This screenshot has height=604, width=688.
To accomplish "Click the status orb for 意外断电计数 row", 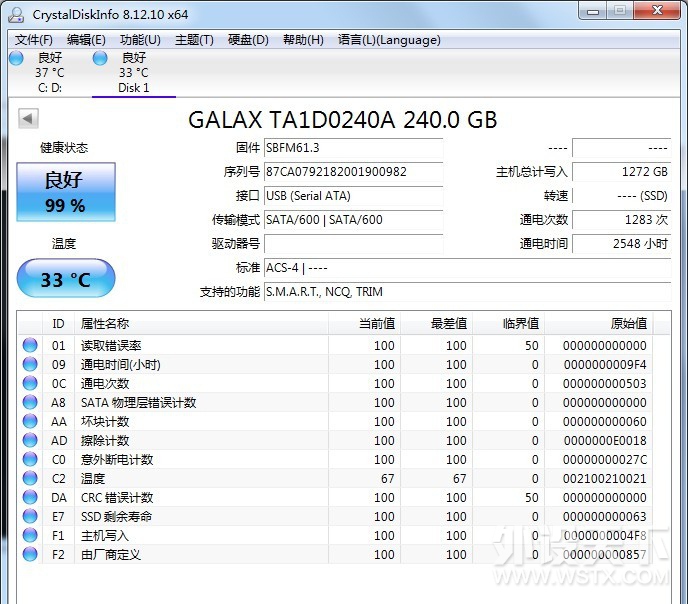I will pyautogui.click(x=30, y=459).
